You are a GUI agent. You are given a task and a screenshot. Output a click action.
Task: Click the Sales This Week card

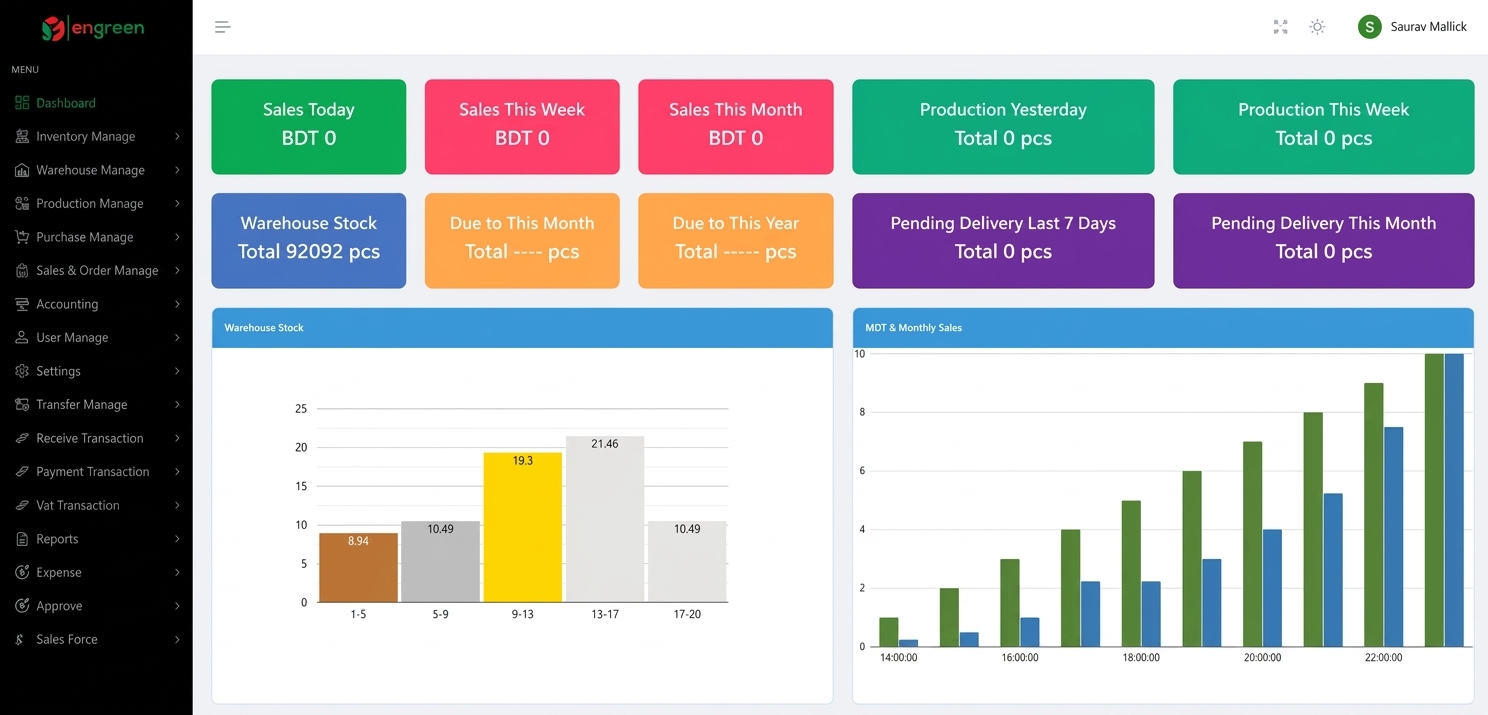point(522,127)
